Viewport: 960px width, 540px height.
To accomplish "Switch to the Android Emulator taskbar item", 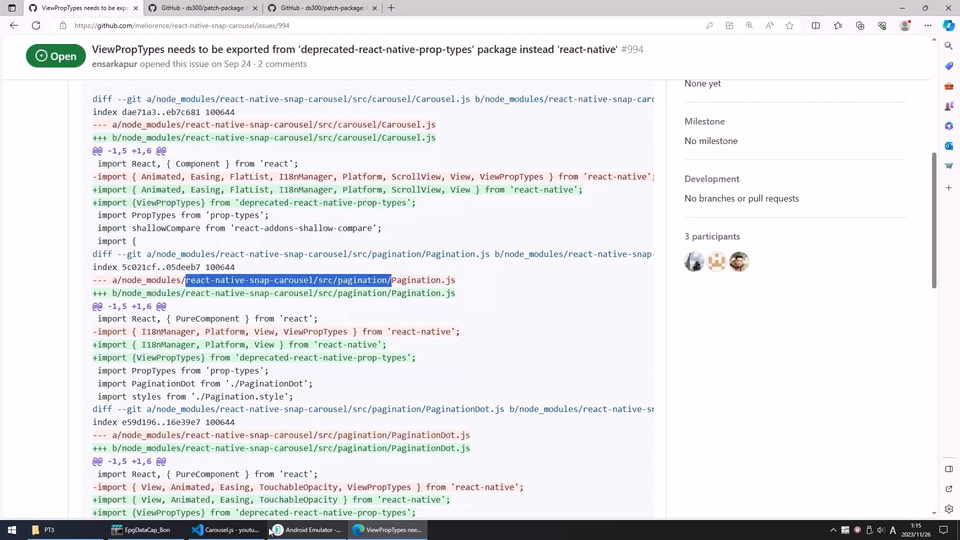I will tap(307, 530).
